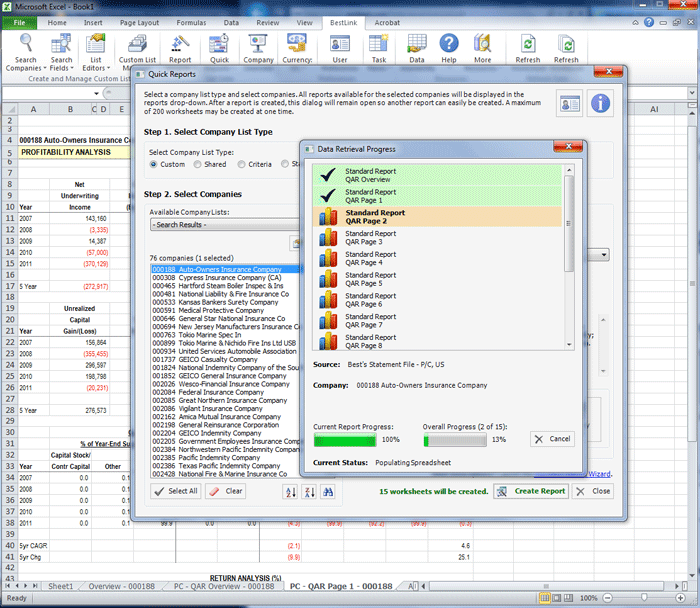Viewport: 700px width, 608px height.
Task: Switch to Normal view in status bar
Action: pyautogui.click(x=545, y=598)
